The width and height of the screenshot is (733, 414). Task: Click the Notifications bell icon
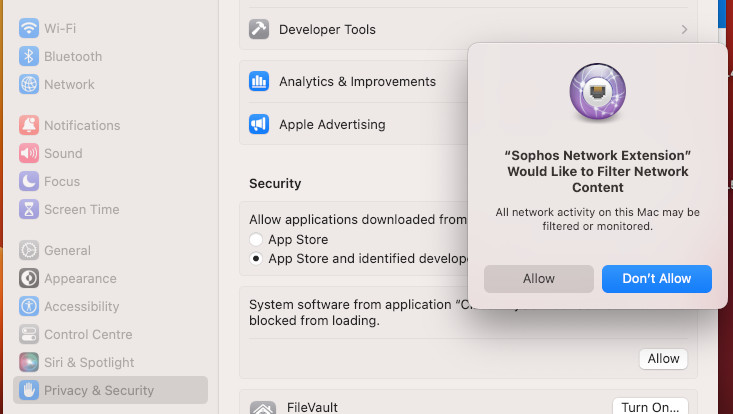(x=29, y=125)
